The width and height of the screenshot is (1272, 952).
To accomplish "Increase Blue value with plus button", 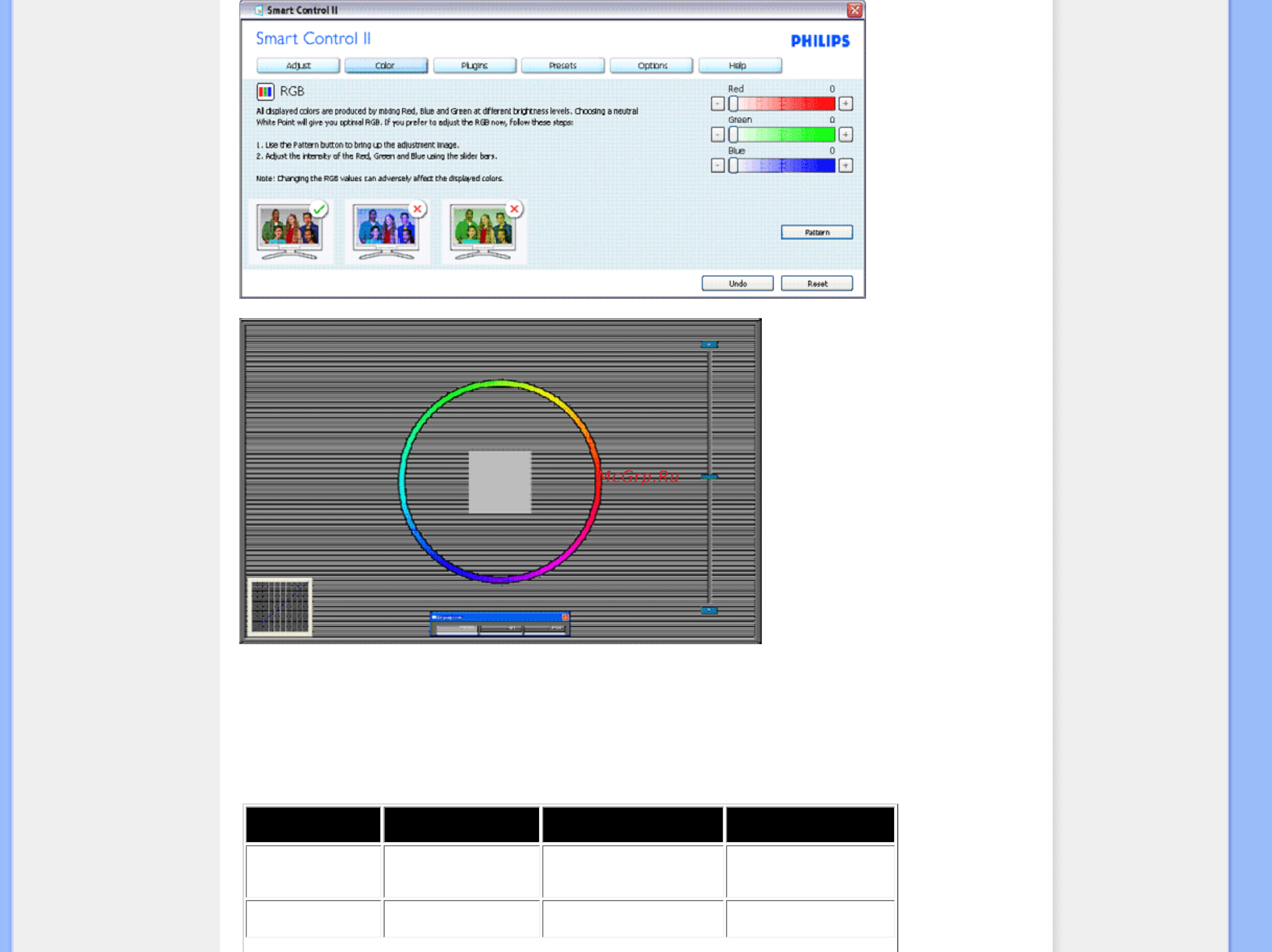I will pyautogui.click(x=845, y=166).
